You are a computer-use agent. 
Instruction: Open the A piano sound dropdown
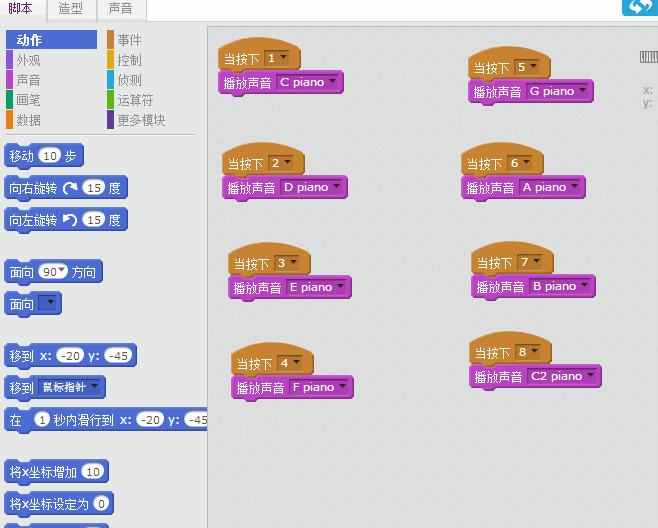click(x=550, y=187)
